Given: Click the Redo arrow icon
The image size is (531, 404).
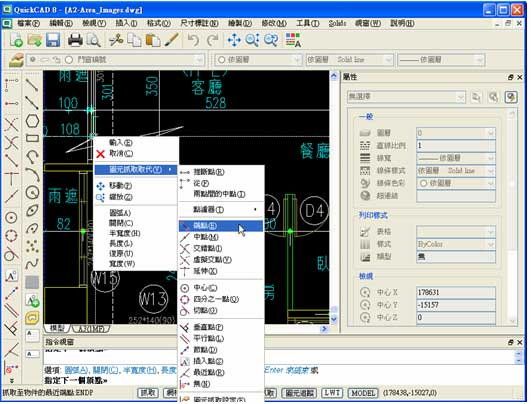Looking at the screenshot, I should (x=212, y=40).
